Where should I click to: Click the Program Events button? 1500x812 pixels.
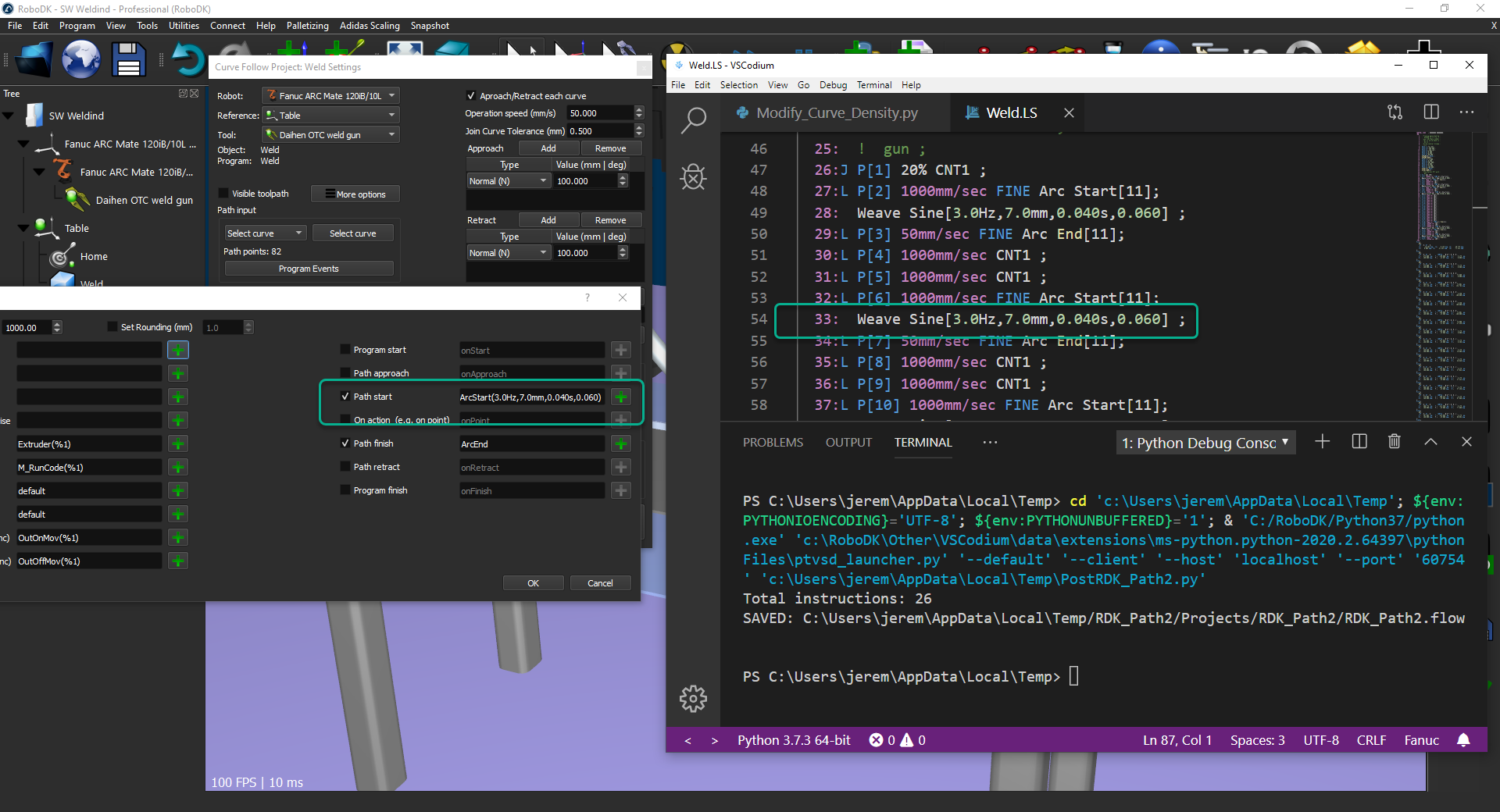pyautogui.click(x=309, y=269)
